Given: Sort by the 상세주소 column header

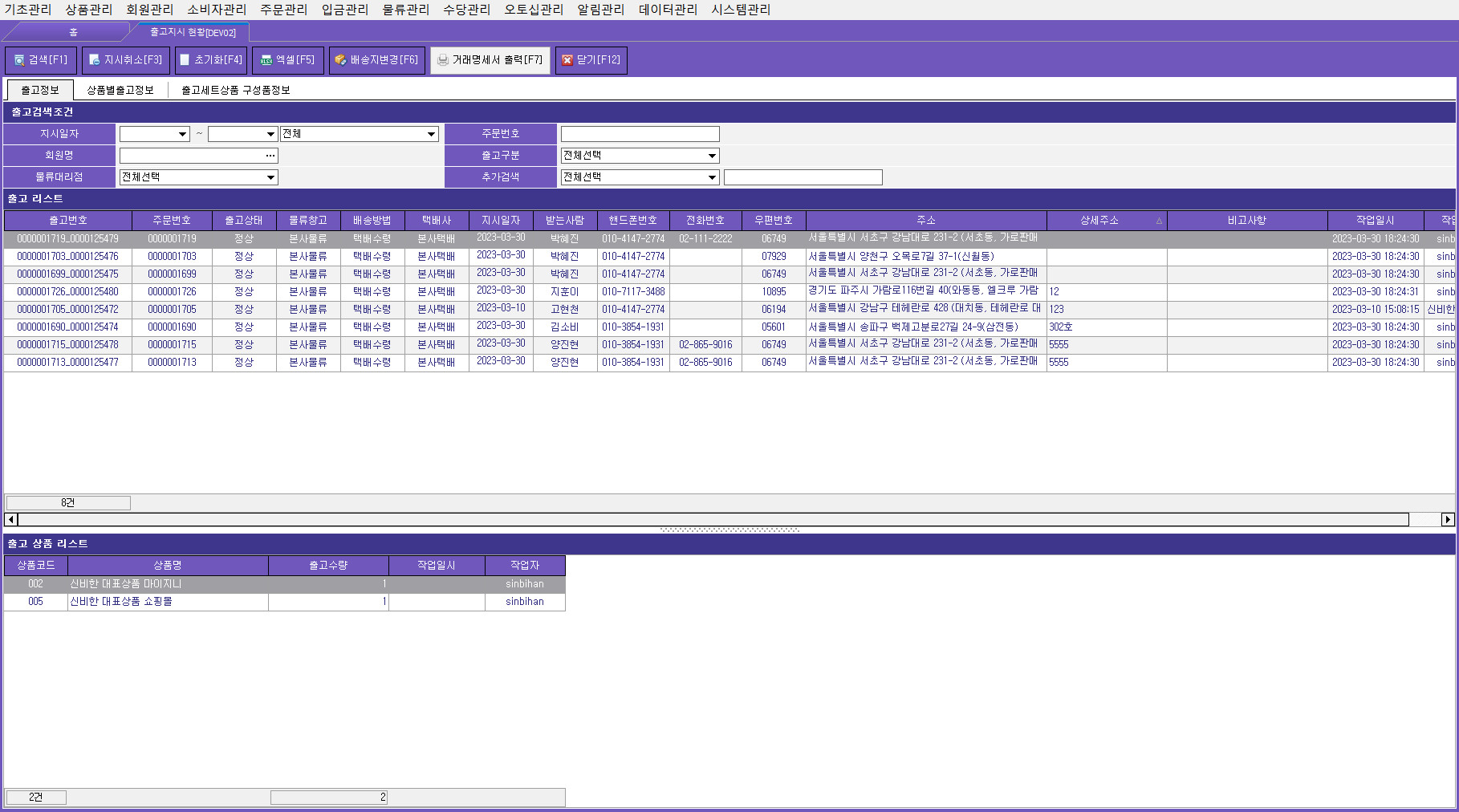Looking at the screenshot, I should pyautogui.click(x=1099, y=220).
